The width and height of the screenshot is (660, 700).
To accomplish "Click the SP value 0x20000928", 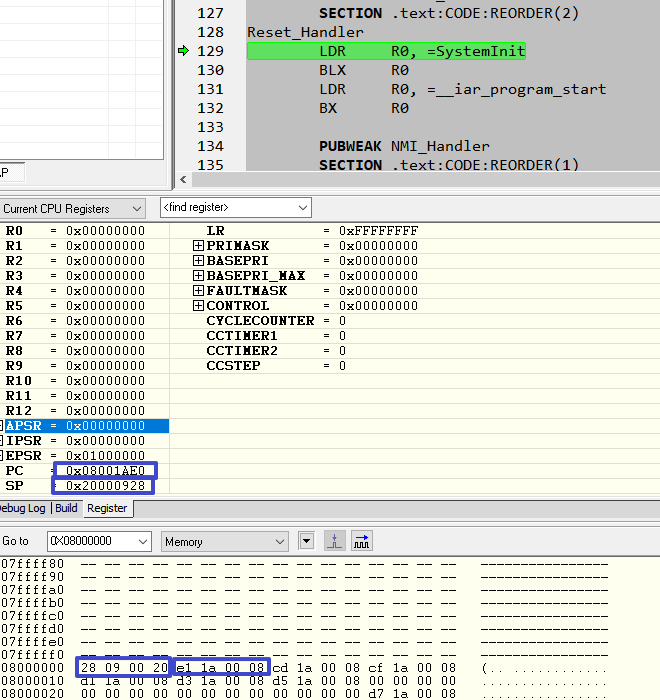I will (105, 486).
